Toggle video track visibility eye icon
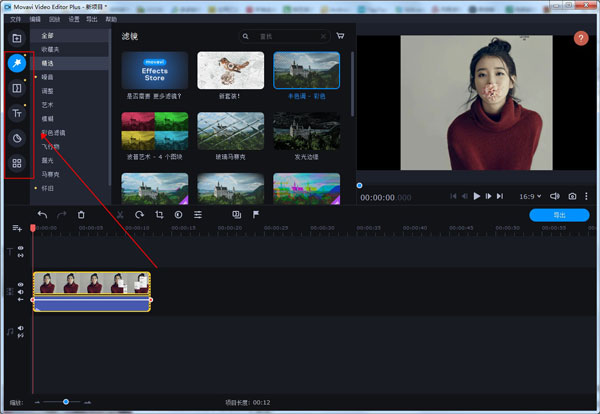Image resolution: width=600 pixels, height=414 pixels. (20, 285)
